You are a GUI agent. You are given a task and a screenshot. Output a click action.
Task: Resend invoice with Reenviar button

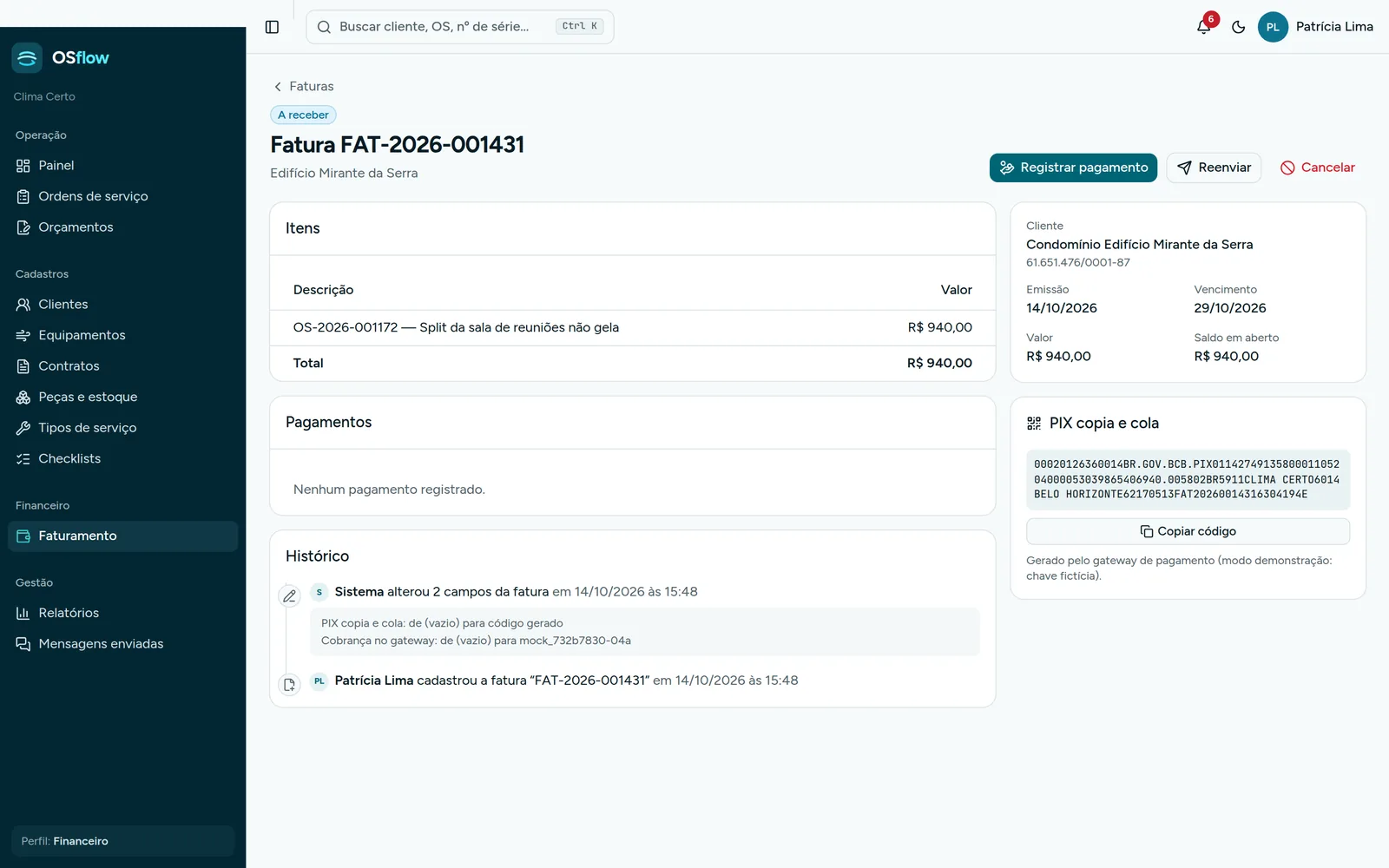pos(1214,168)
